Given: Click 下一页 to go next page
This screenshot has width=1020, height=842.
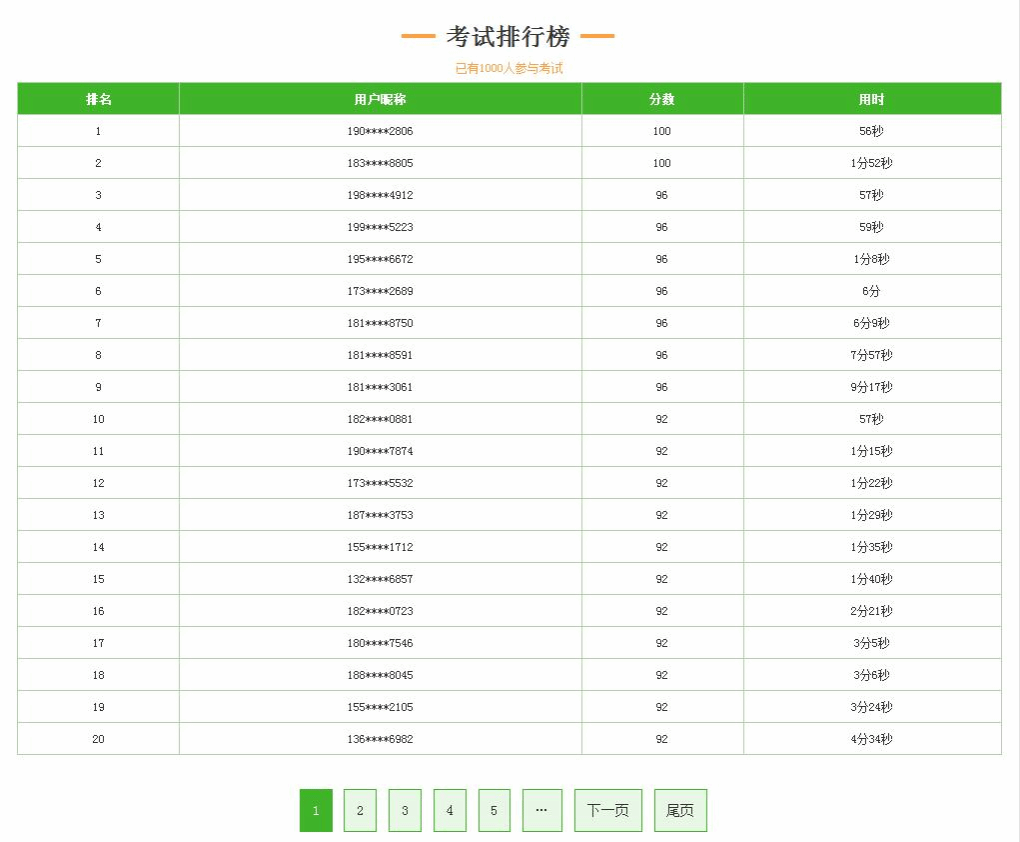Looking at the screenshot, I should click(608, 810).
